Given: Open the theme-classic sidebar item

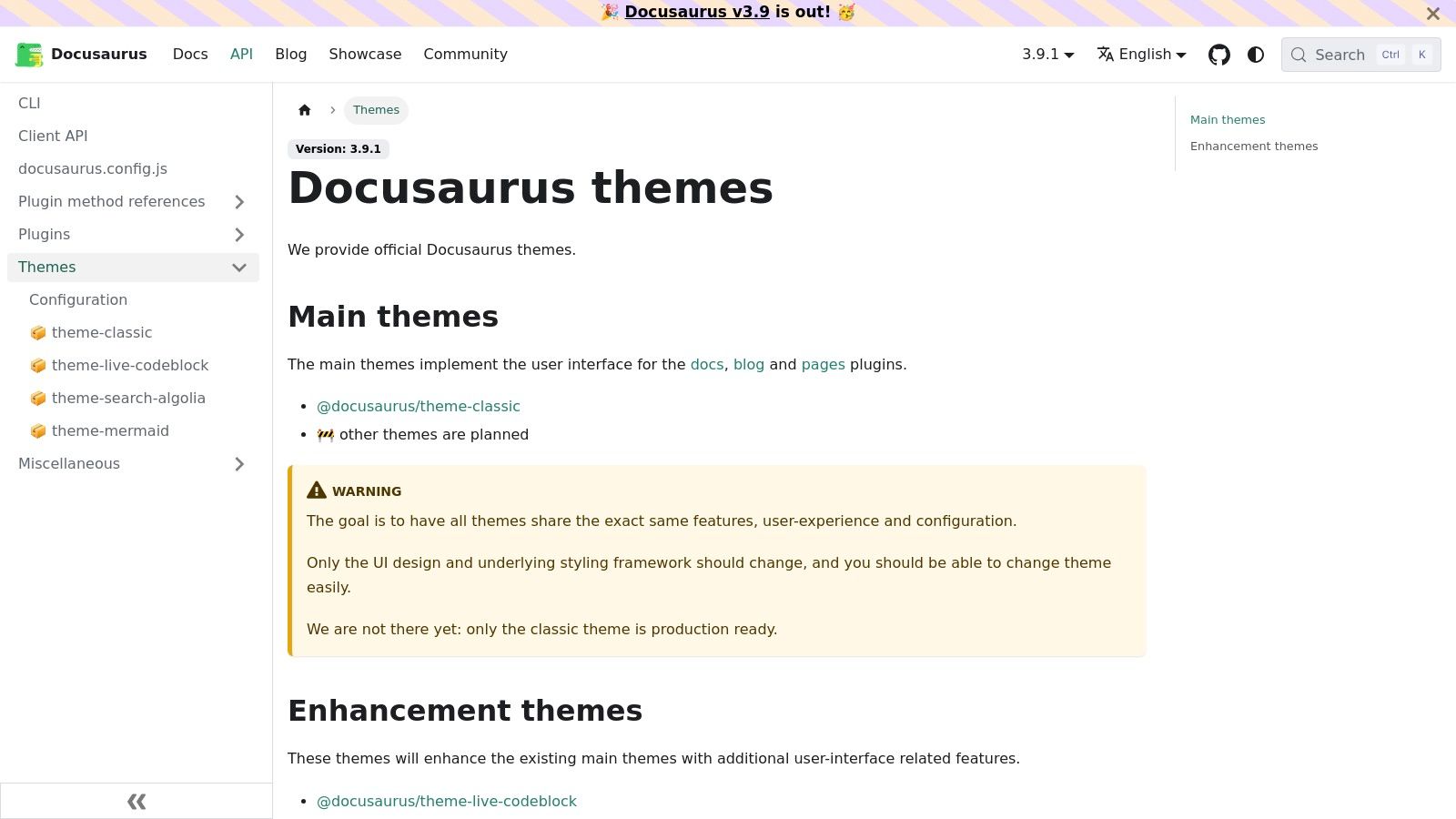Looking at the screenshot, I should pyautogui.click(x=101, y=332).
